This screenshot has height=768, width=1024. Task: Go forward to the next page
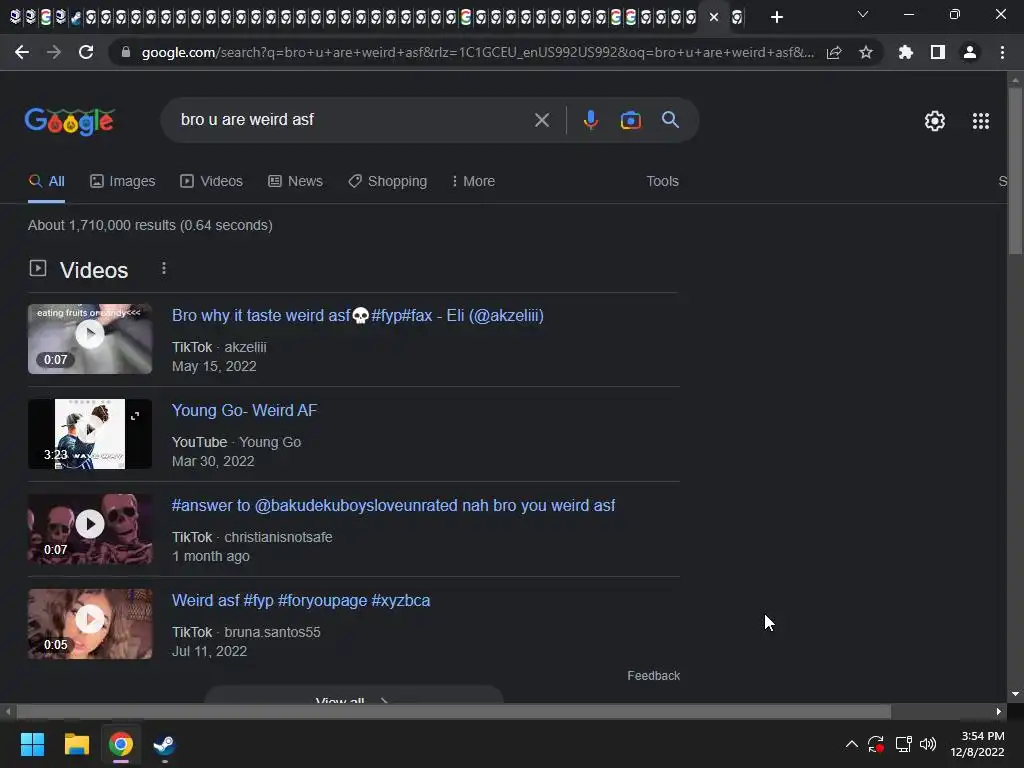(54, 52)
